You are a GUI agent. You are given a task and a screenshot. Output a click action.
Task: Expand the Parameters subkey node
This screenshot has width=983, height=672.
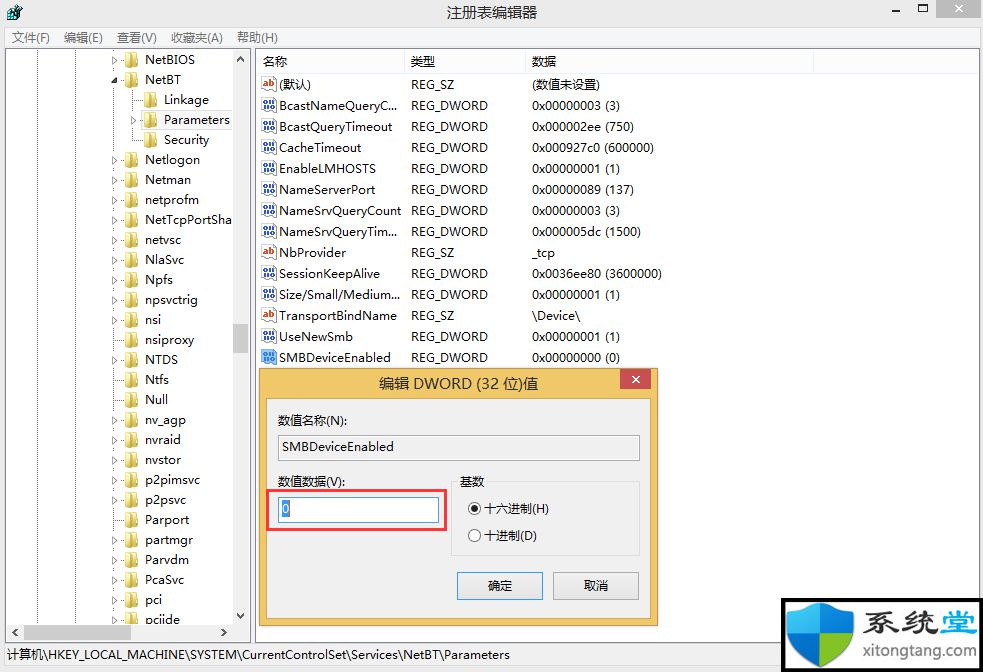(133, 120)
